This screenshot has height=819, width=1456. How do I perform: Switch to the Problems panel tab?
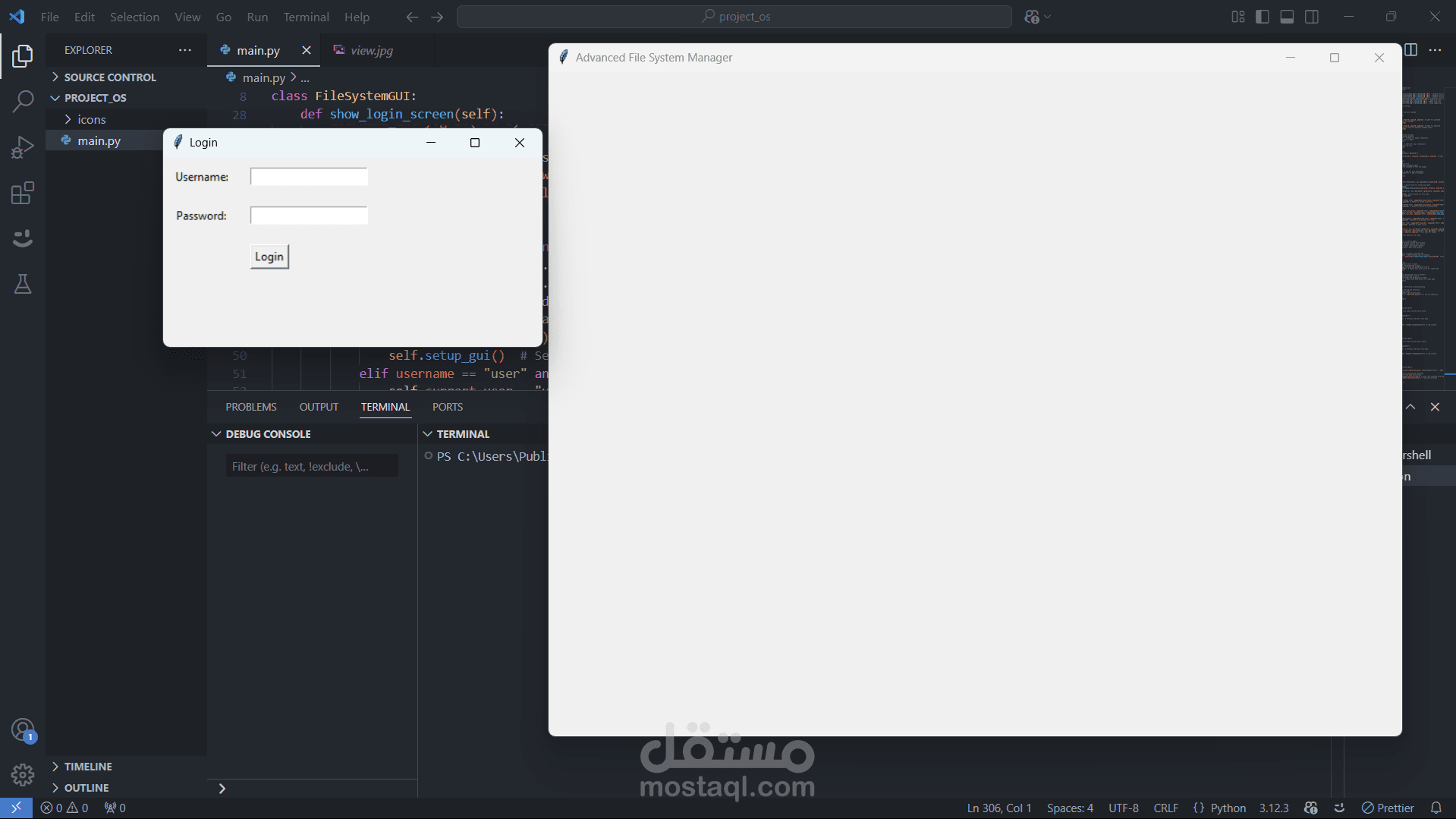(x=251, y=407)
